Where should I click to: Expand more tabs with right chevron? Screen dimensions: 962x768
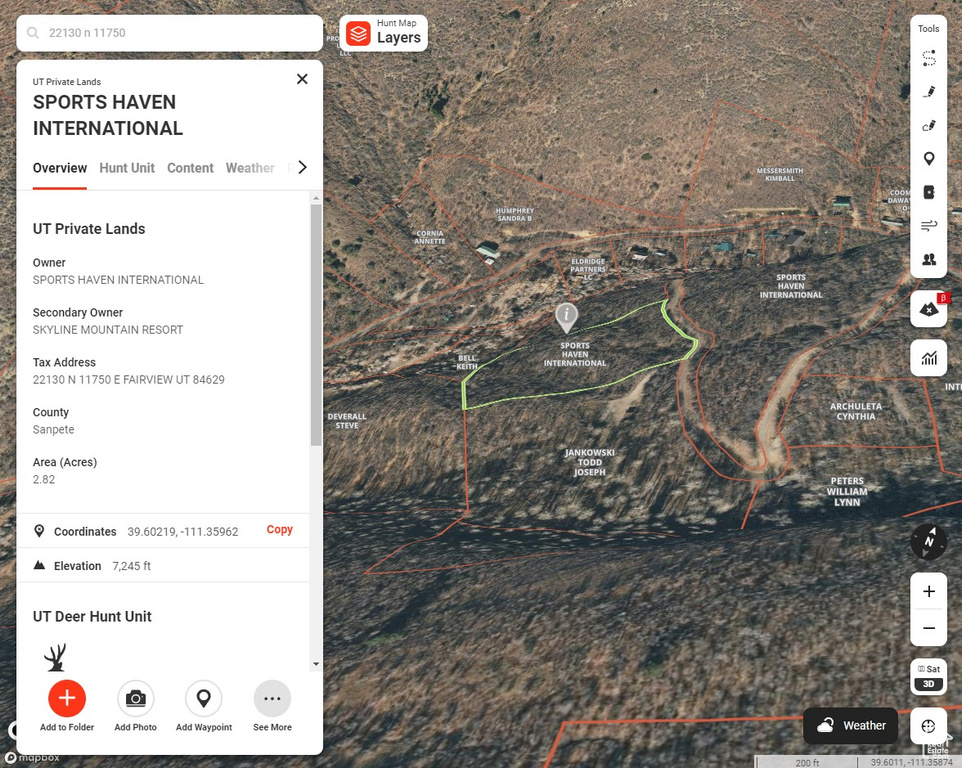tap(302, 168)
